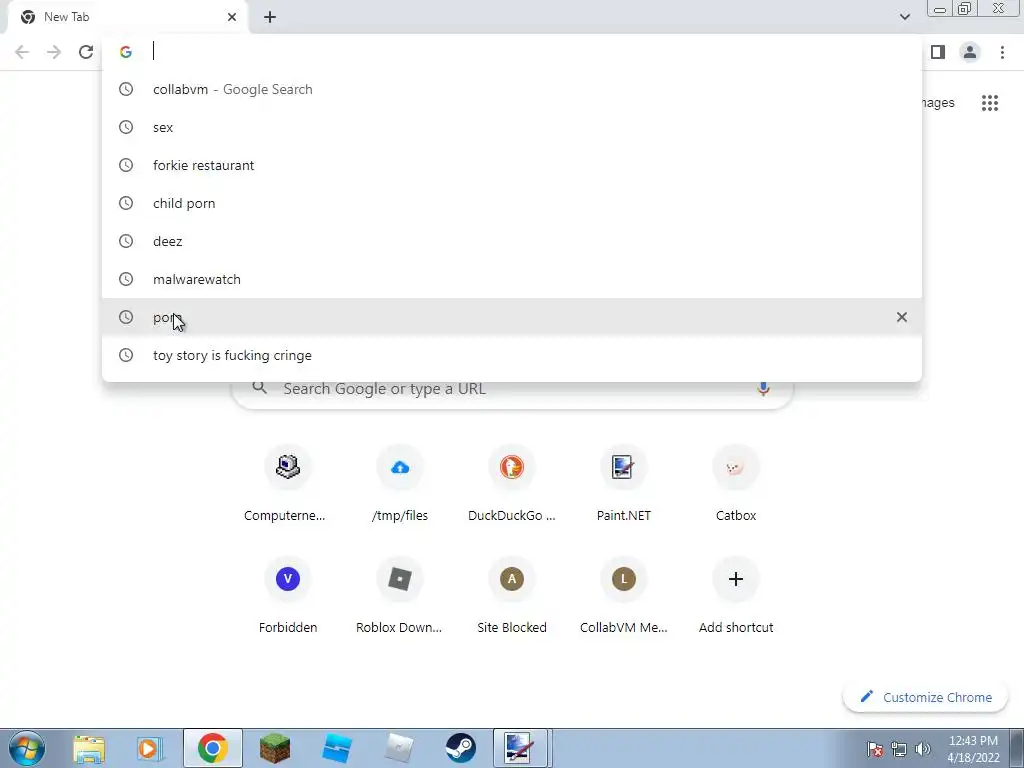Start voice search with the microphone icon

click(x=763, y=389)
